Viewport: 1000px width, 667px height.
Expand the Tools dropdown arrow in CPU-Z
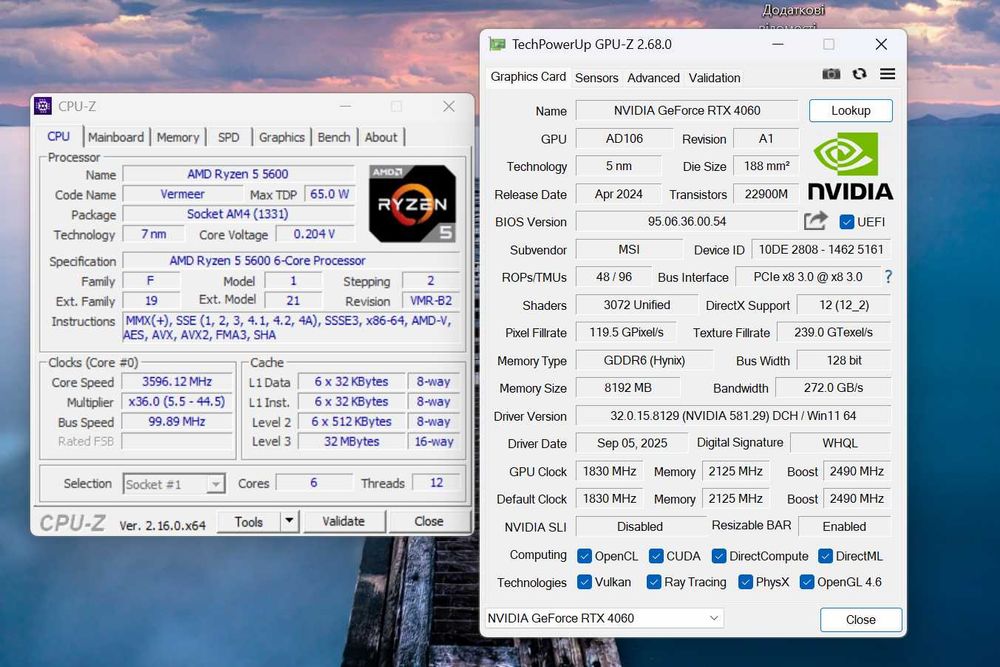289,521
